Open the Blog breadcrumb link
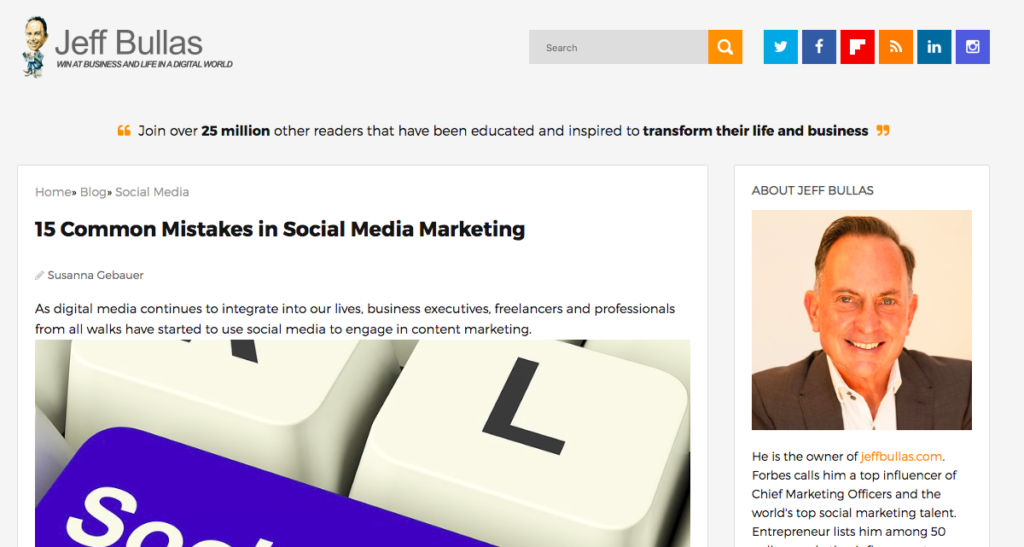The height and width of the screenshot is (547, 1024). click(x=93, y=192)
